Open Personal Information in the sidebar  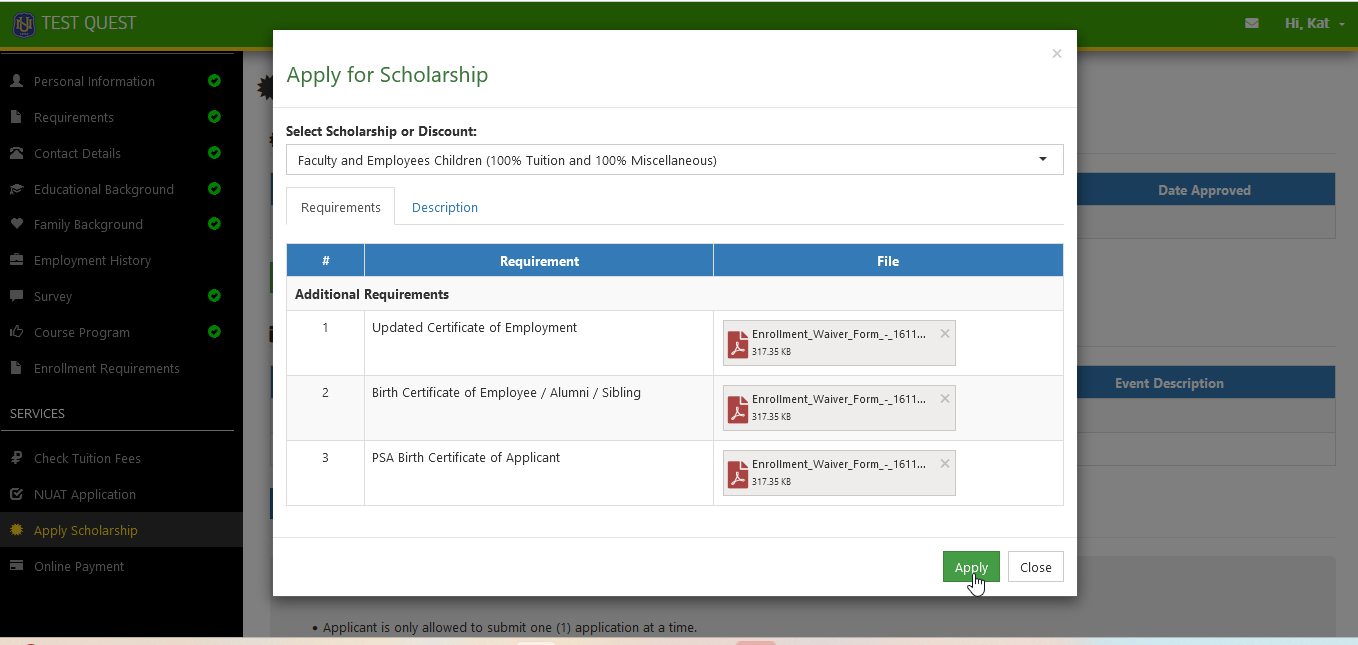(x=94, y=81)
